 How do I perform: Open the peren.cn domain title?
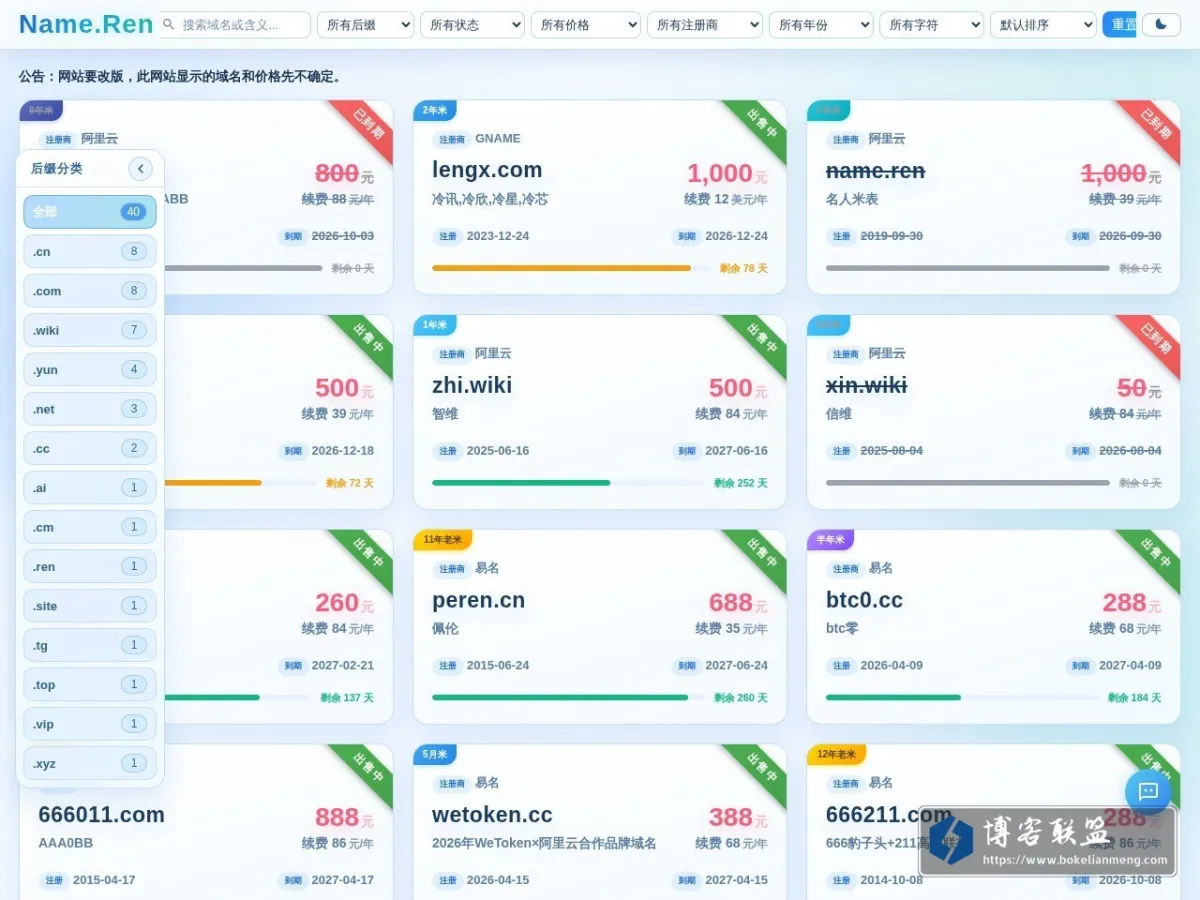[478, 600]
